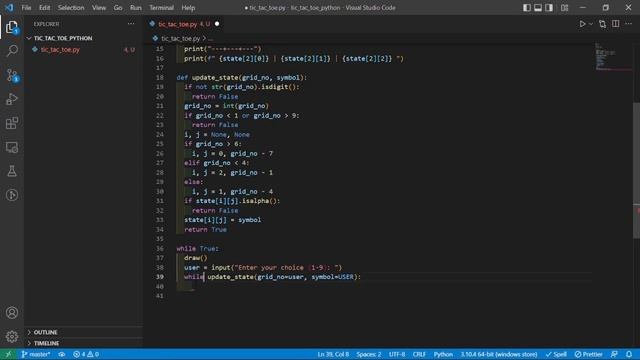Viewport: 640px width, 360px height.
Task: Open the remote window button in status bar
Action: 8,354
